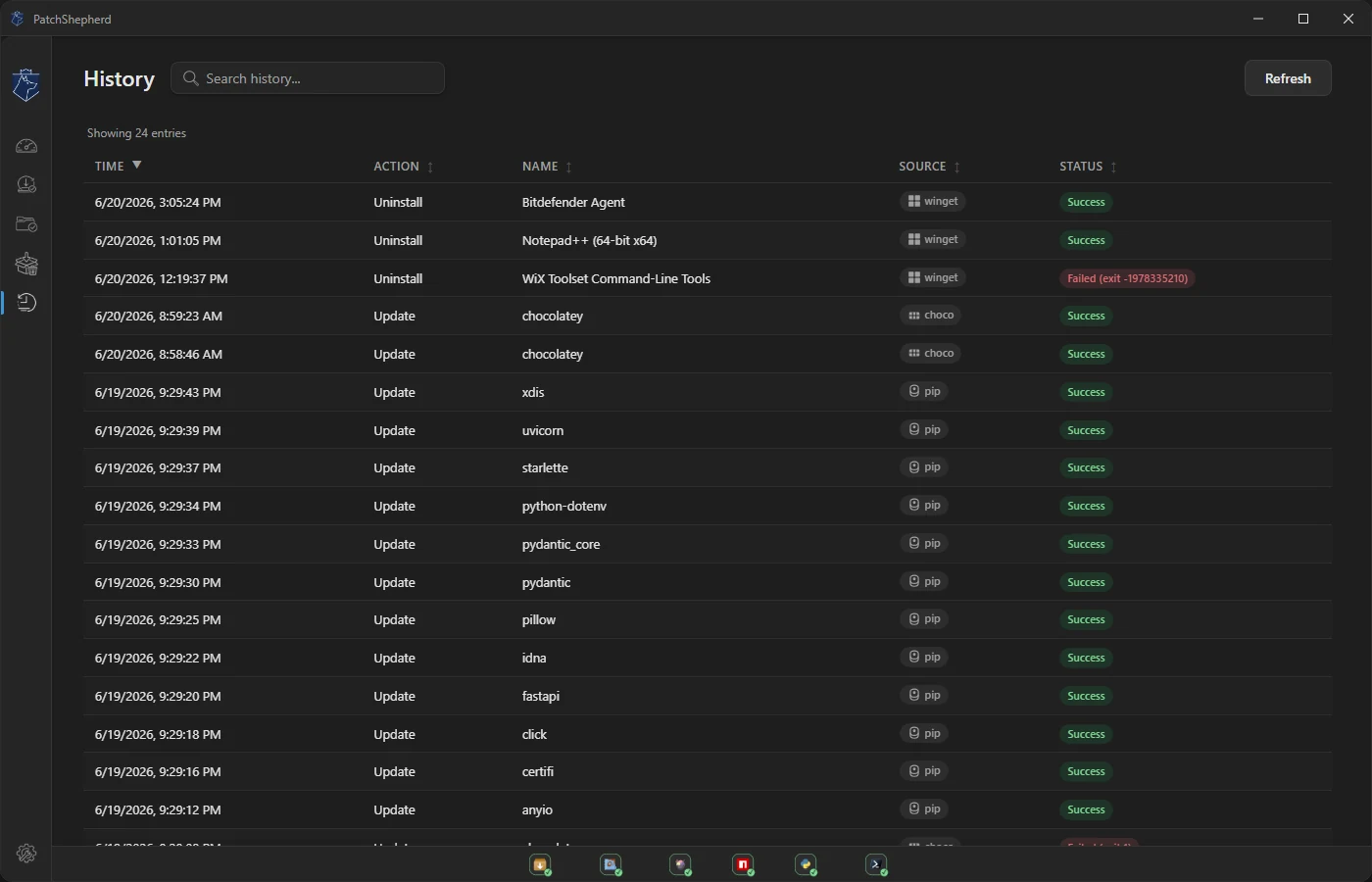This screenshot has height=882, width=1372.
Task: Click Success badge for starlette row
Action: 1086,467
